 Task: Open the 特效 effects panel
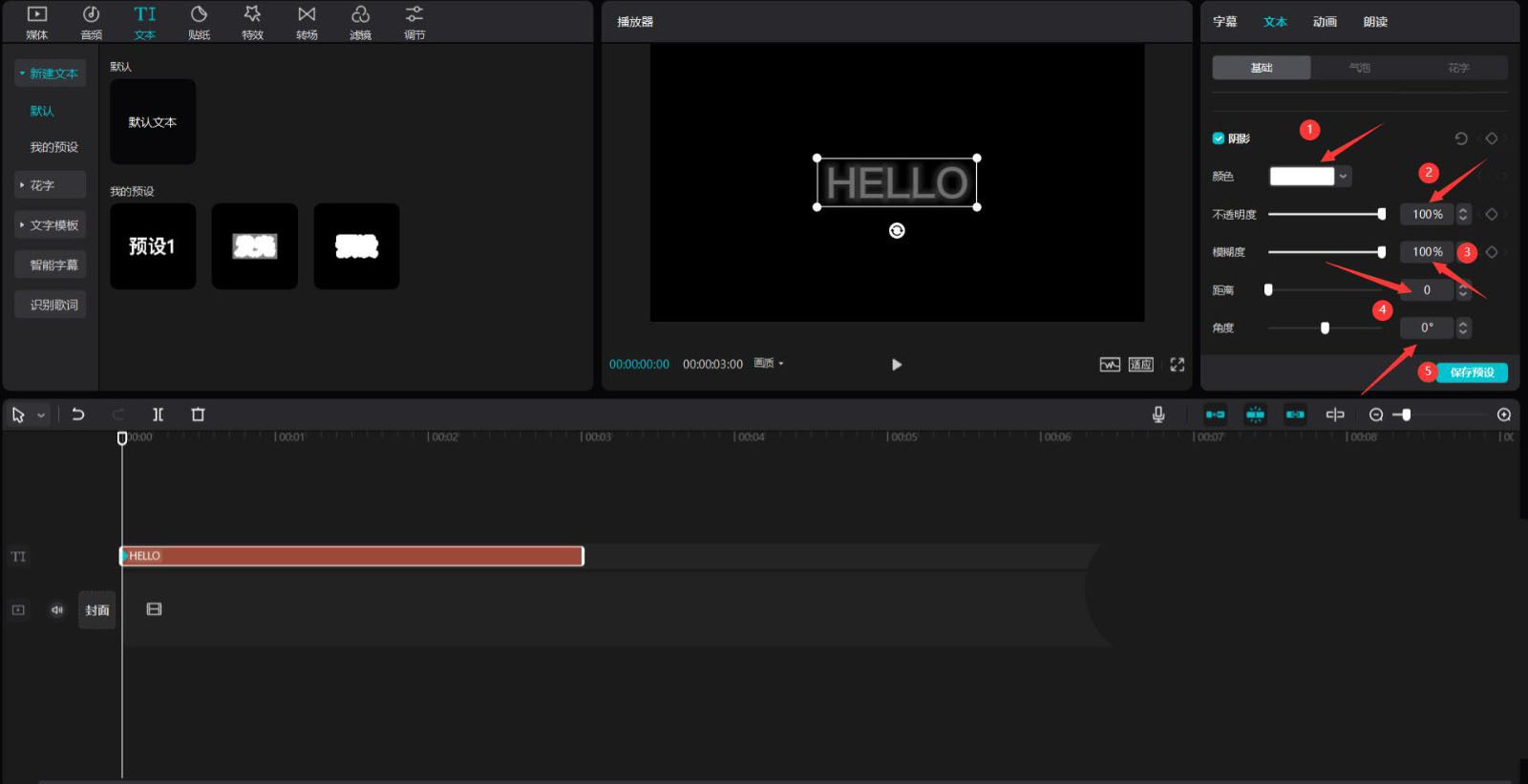coord(252,22)
